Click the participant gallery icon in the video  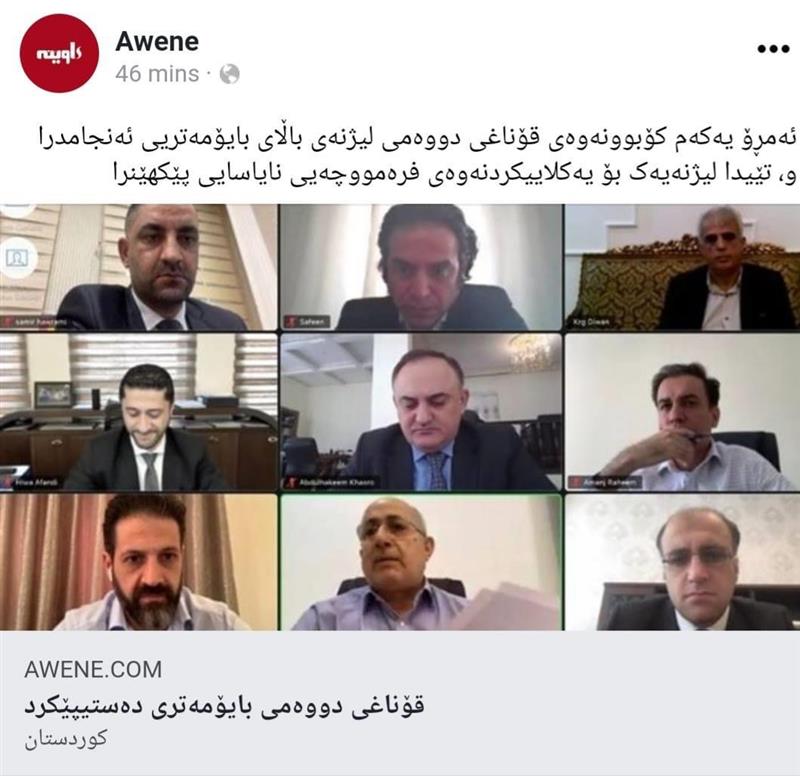point(17,258)
